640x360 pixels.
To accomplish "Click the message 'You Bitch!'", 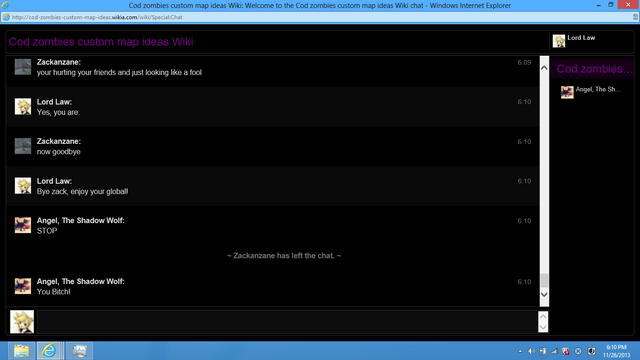I will coord(53,292).
